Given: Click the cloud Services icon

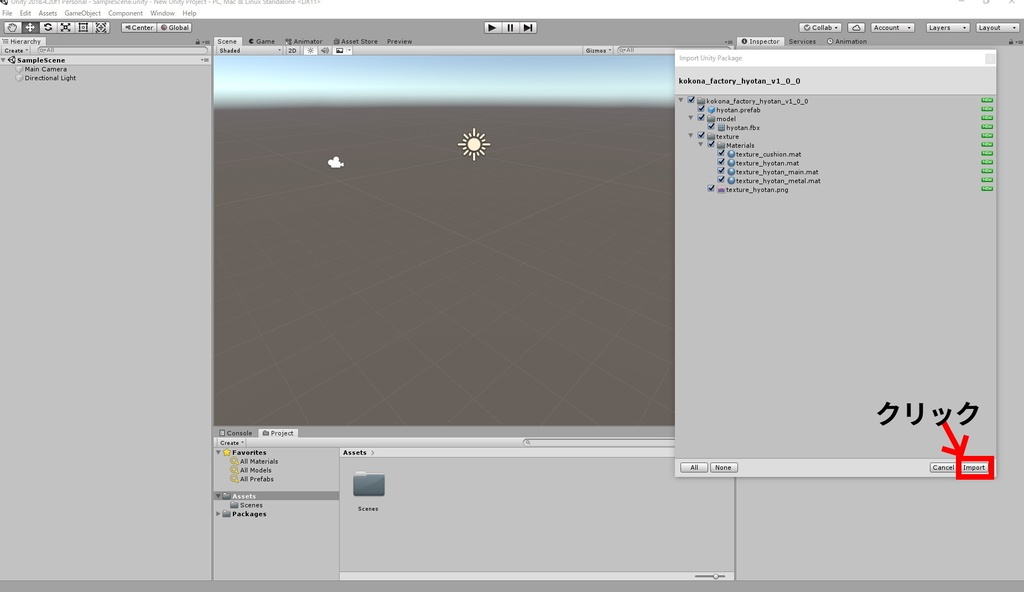Looking at the screenshot, I should pos(856,27).
